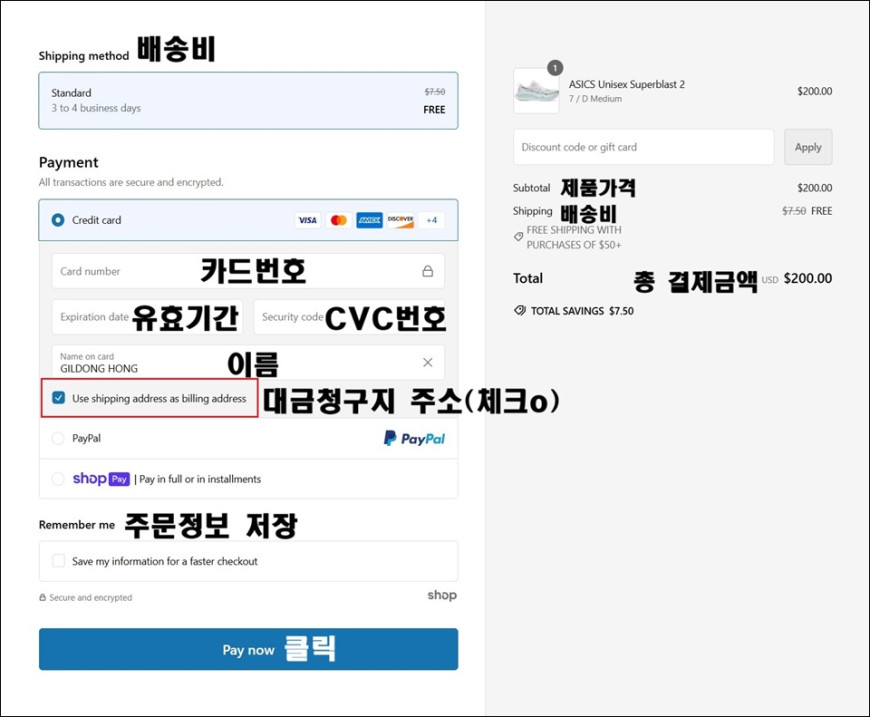Focus the Discount code or gift card field
Screen dimensions: 870x717
pos(644,147)
